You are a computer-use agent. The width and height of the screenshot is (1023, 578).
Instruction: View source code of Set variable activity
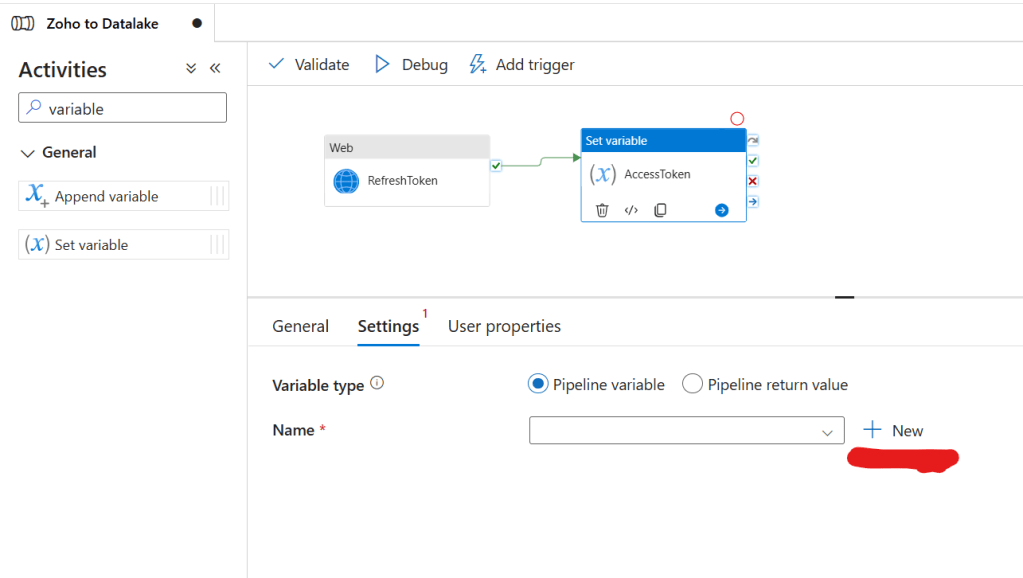click(631, 210)
